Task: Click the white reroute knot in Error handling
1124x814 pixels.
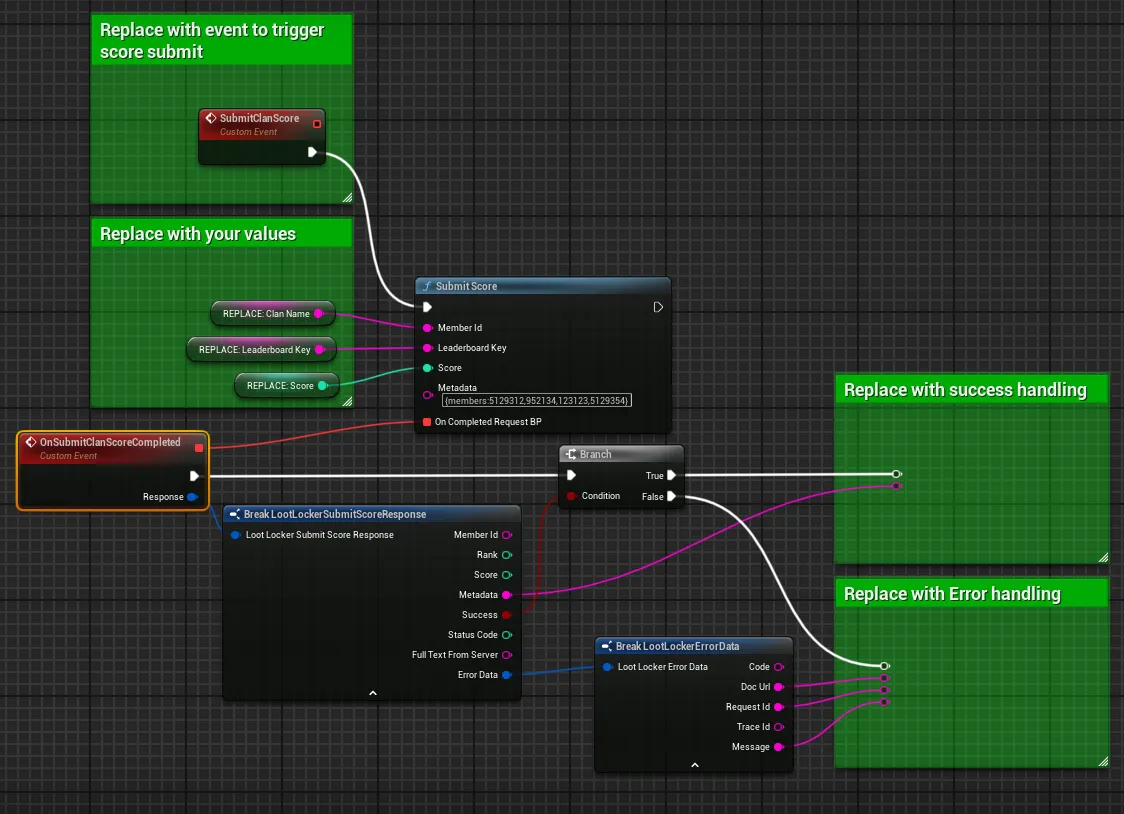Action: pos(885,666)
